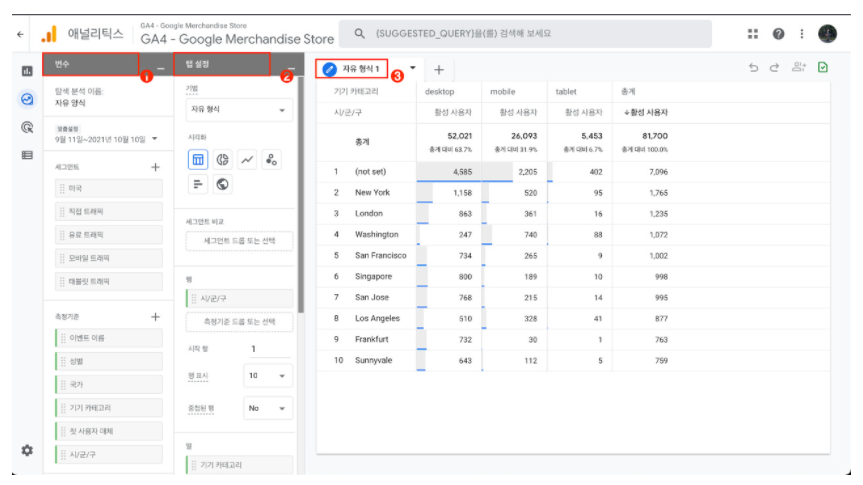Select the 직접 트래픽 segment chip
The width and height of the screenshot is (863, 485).
pyautogui.click(x=109, y=211)
